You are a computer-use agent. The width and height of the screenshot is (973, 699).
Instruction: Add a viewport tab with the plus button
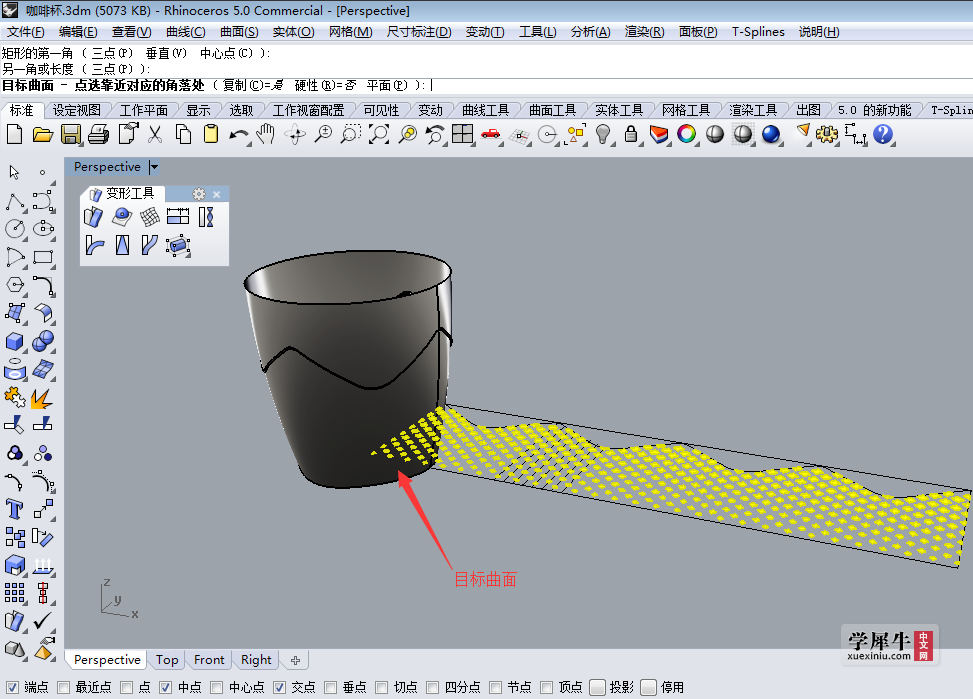[295, 661]
